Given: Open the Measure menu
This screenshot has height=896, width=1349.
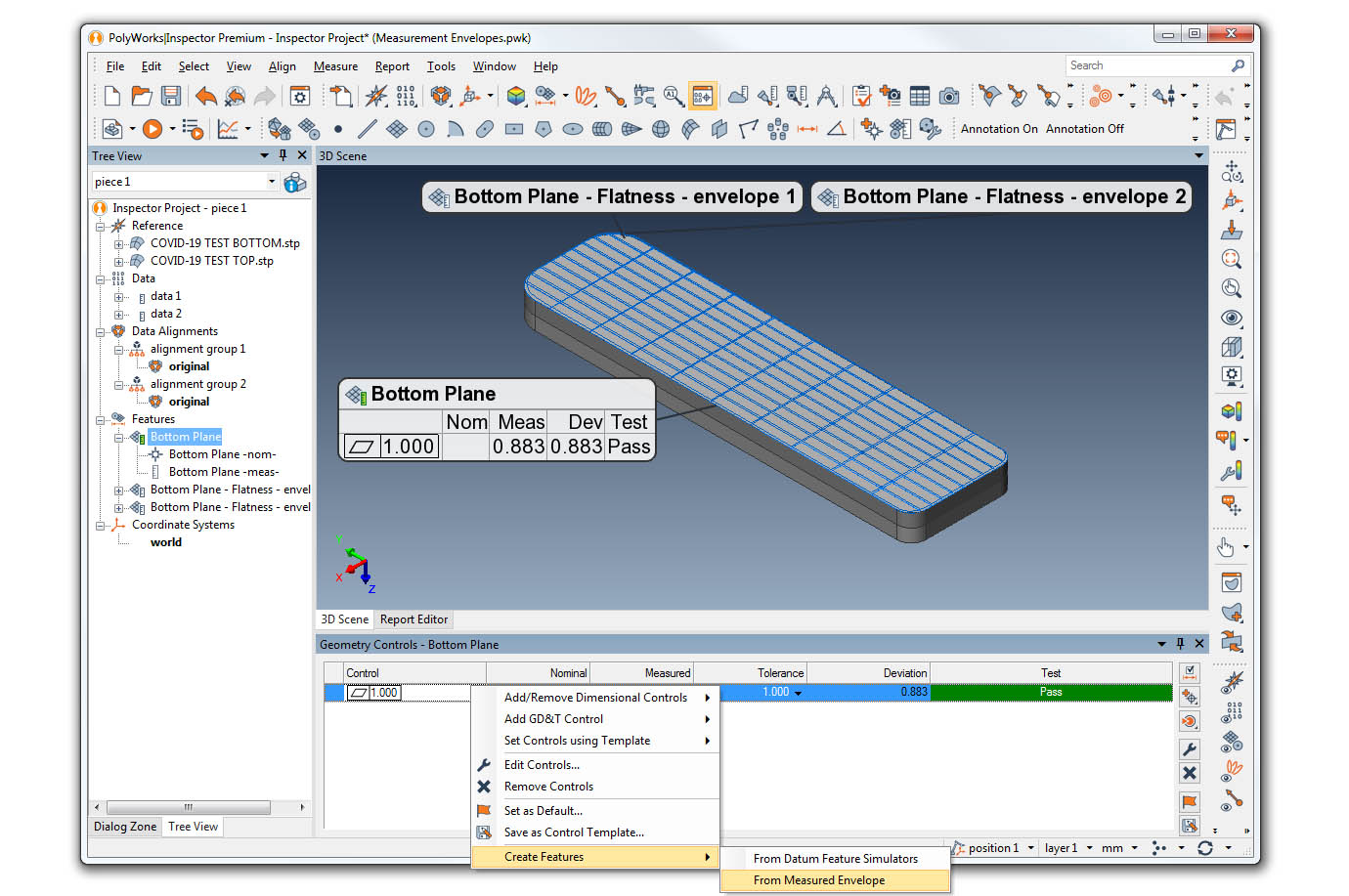Looking at the screenshot, I should (335, 66).
